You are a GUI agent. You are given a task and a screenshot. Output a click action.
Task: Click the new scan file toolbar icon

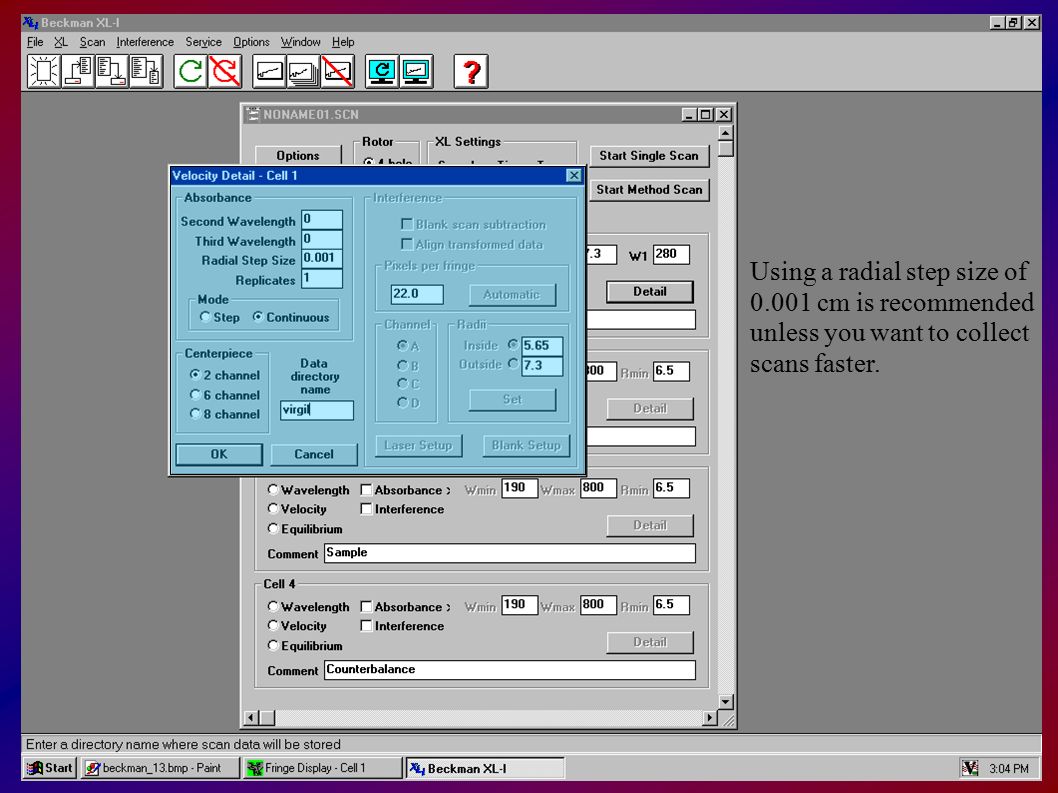tap(44, 71)
